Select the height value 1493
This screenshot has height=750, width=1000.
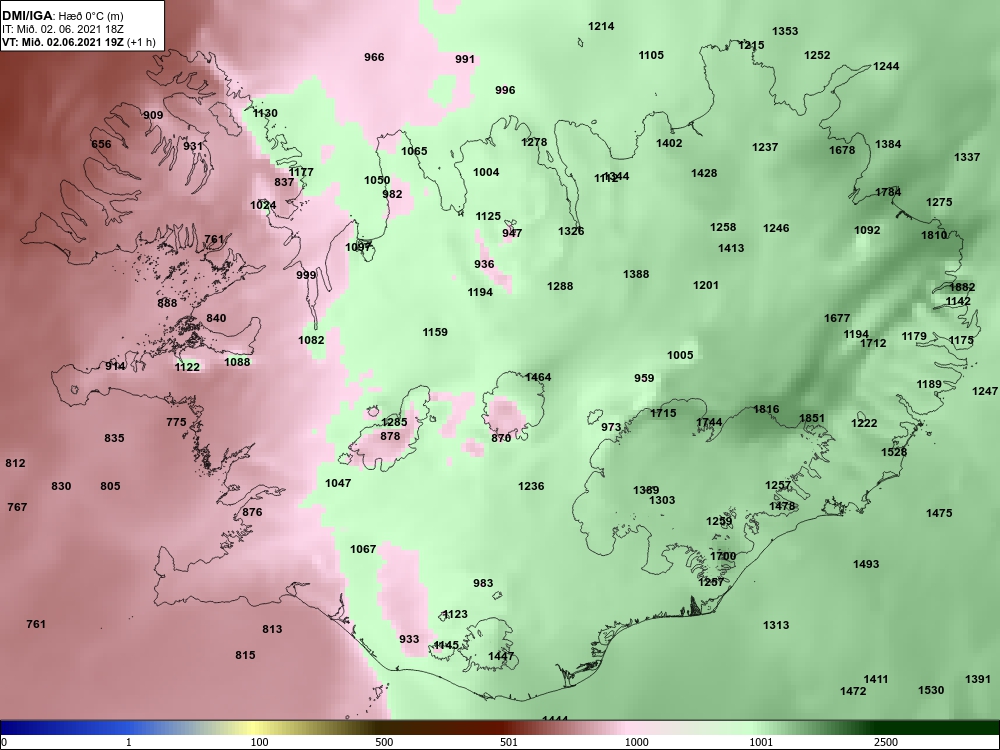[x=865, y=564]
